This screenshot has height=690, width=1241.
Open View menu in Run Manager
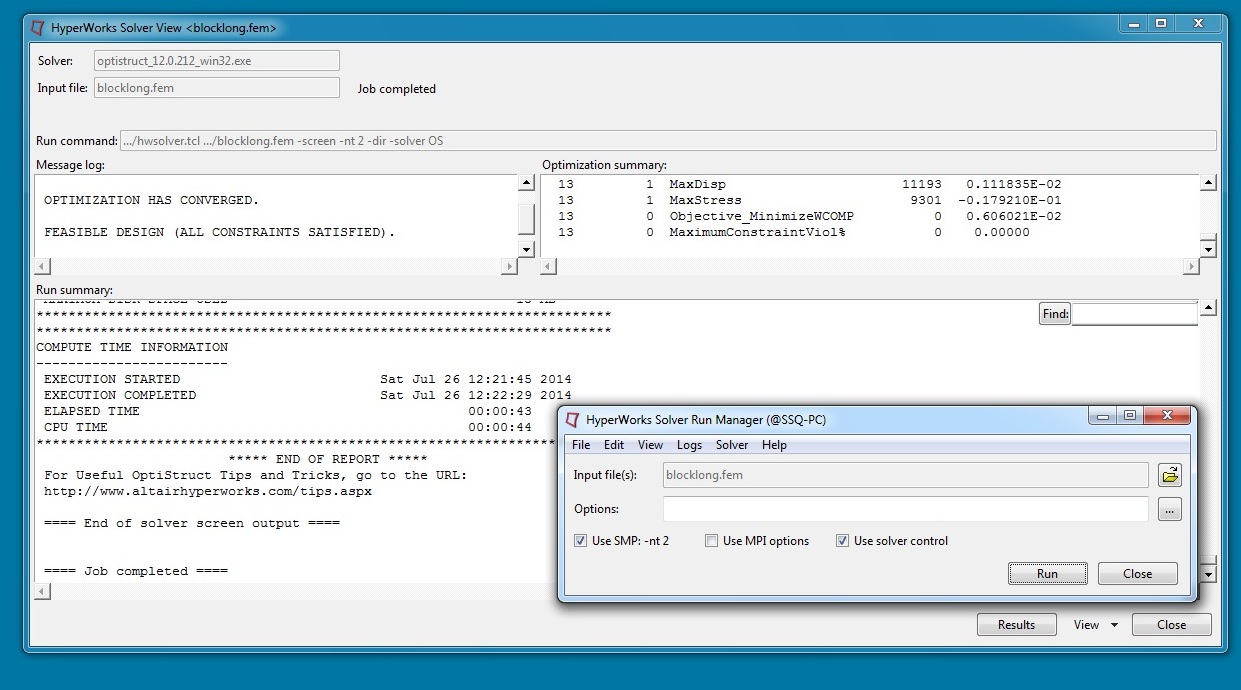(x=650, y=445)
